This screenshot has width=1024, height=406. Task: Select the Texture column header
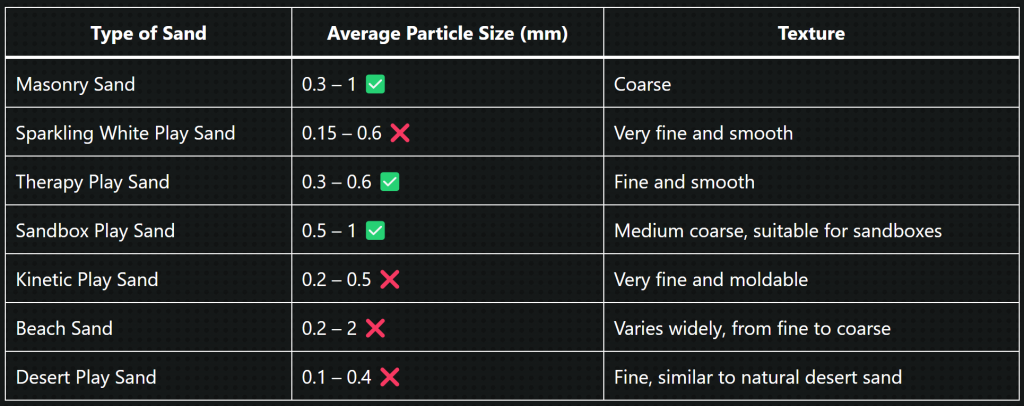811,33
